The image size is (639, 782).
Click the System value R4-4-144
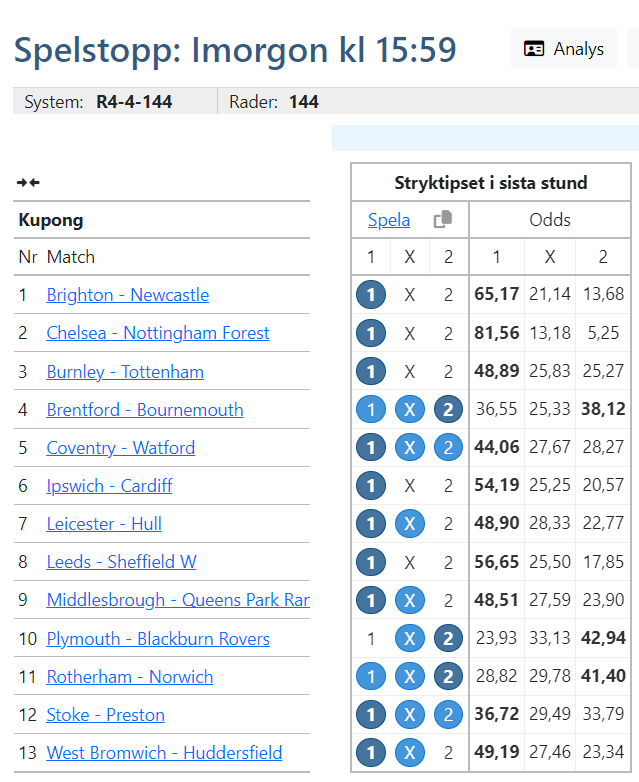click(x=134, y=102)
